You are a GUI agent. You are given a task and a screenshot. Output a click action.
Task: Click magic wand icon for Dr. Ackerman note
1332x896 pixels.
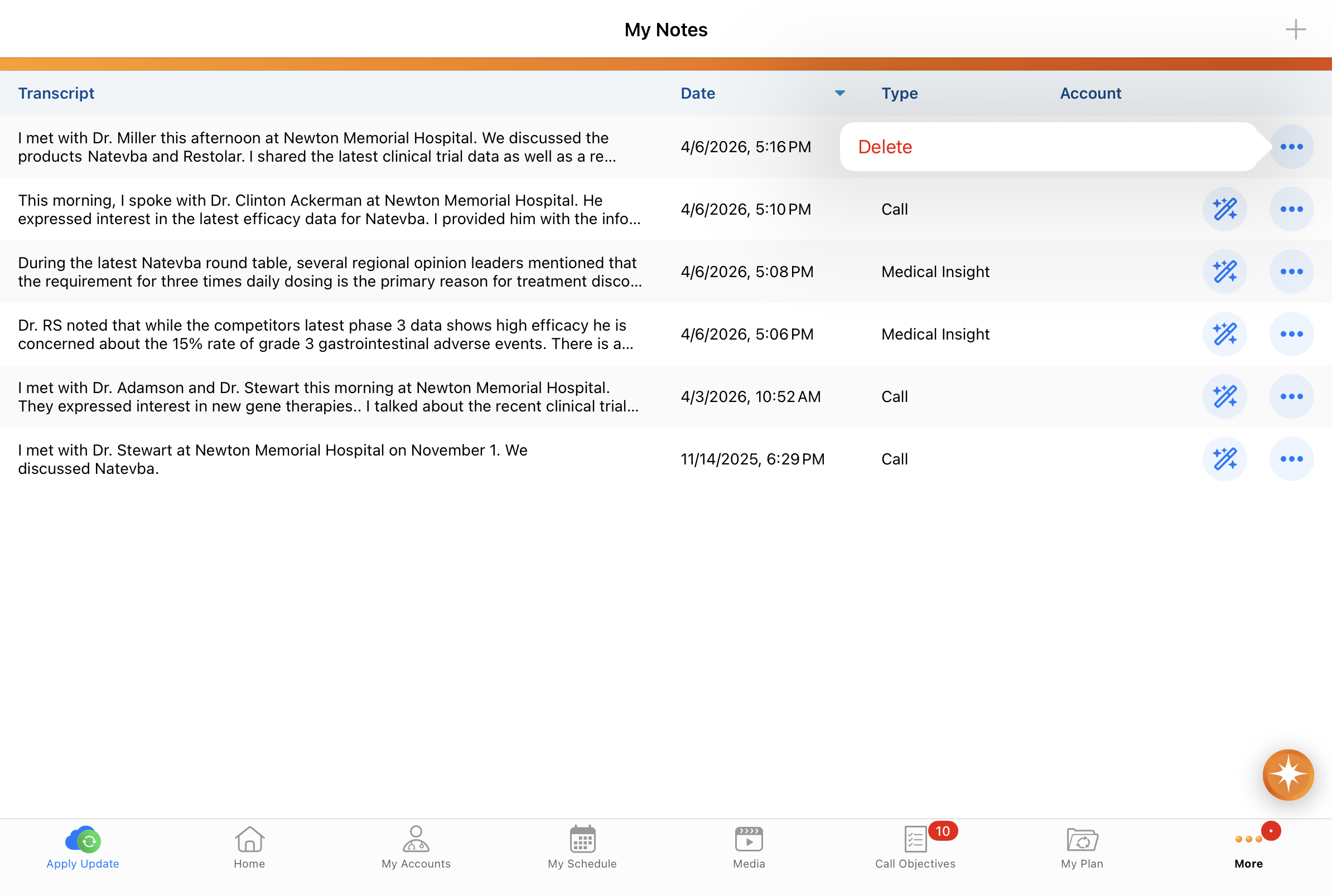1224,209
